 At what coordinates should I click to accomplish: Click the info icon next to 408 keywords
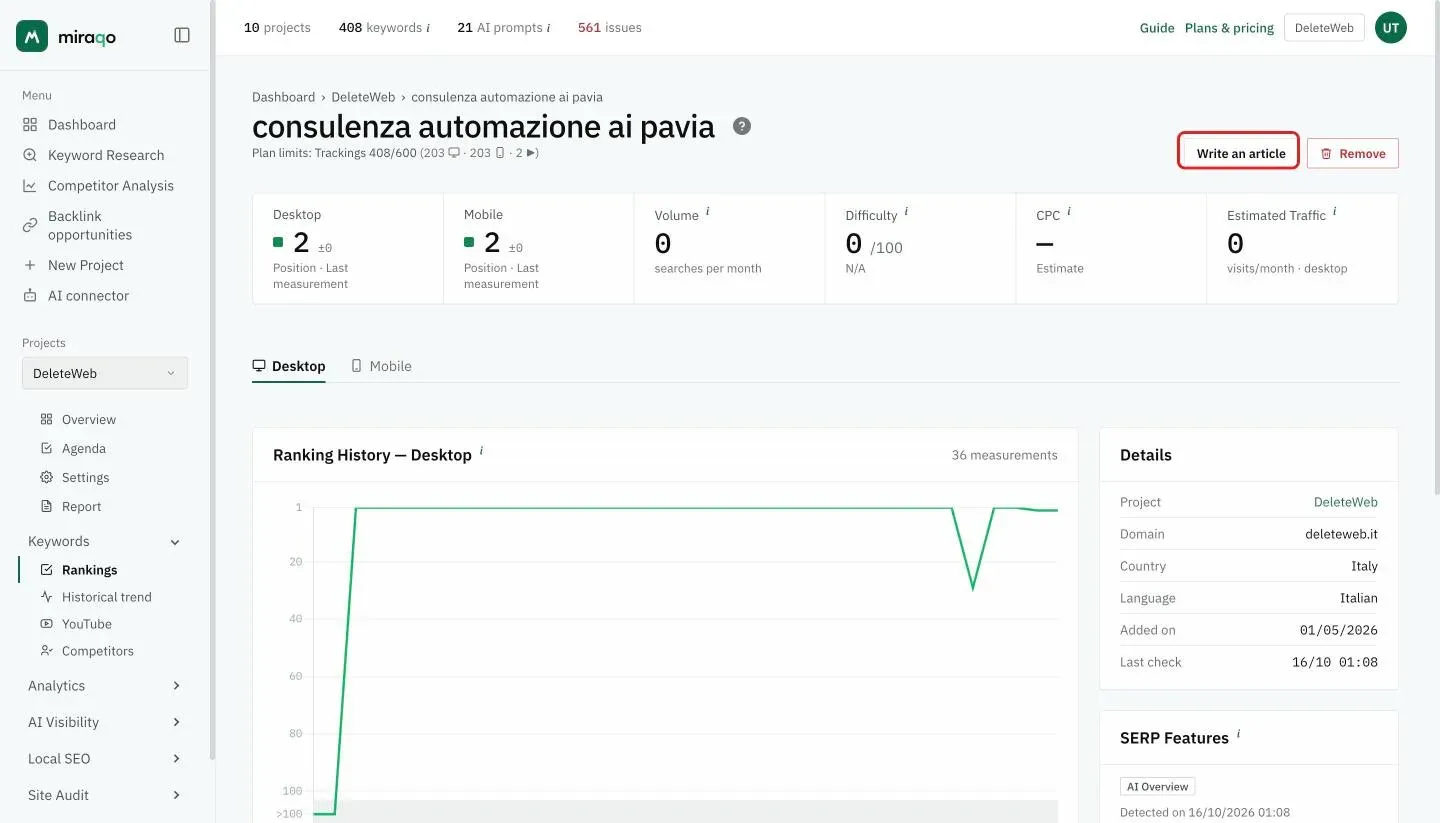428,28
